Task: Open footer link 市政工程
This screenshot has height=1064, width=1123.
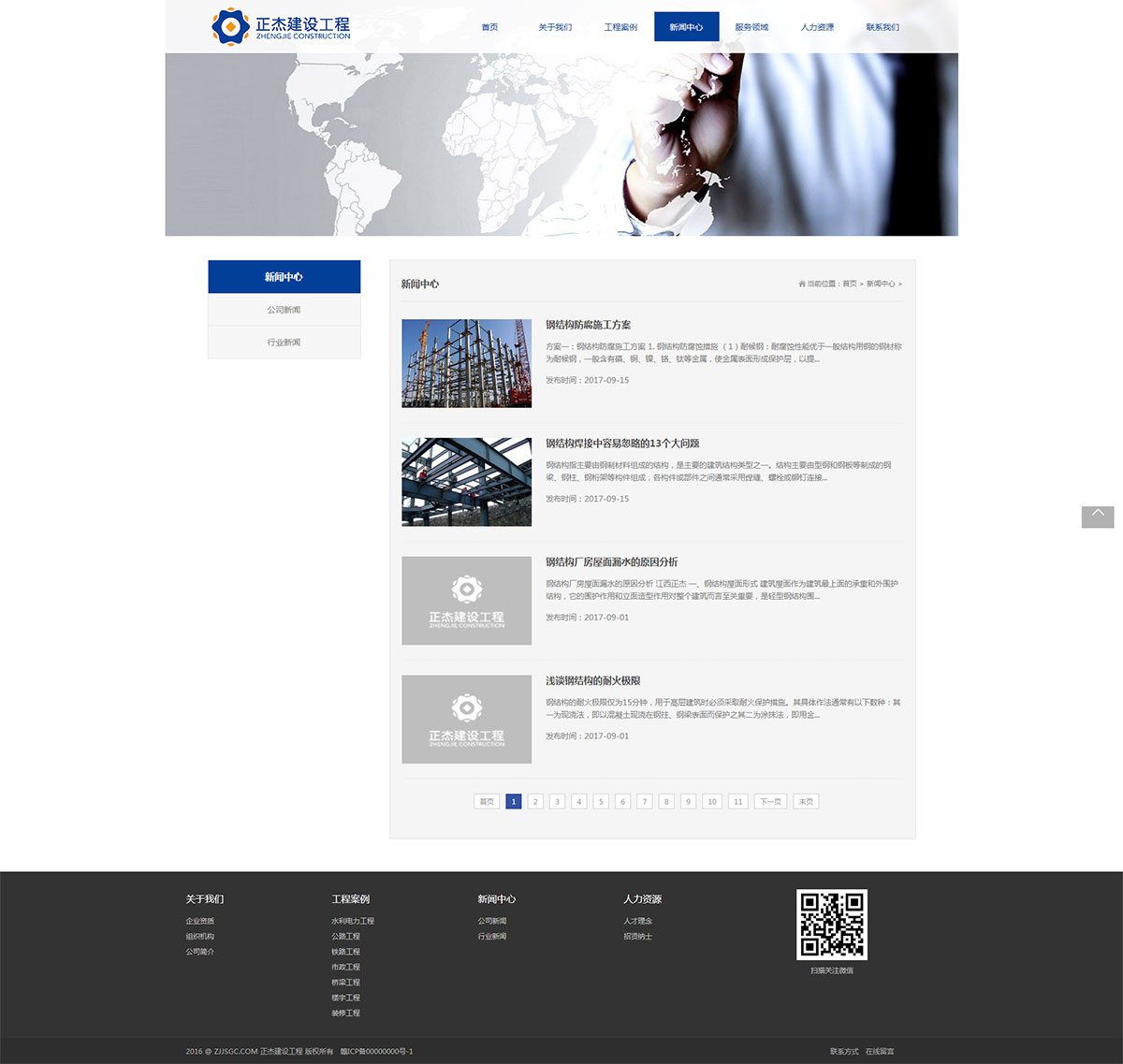Action: [345, 967]
